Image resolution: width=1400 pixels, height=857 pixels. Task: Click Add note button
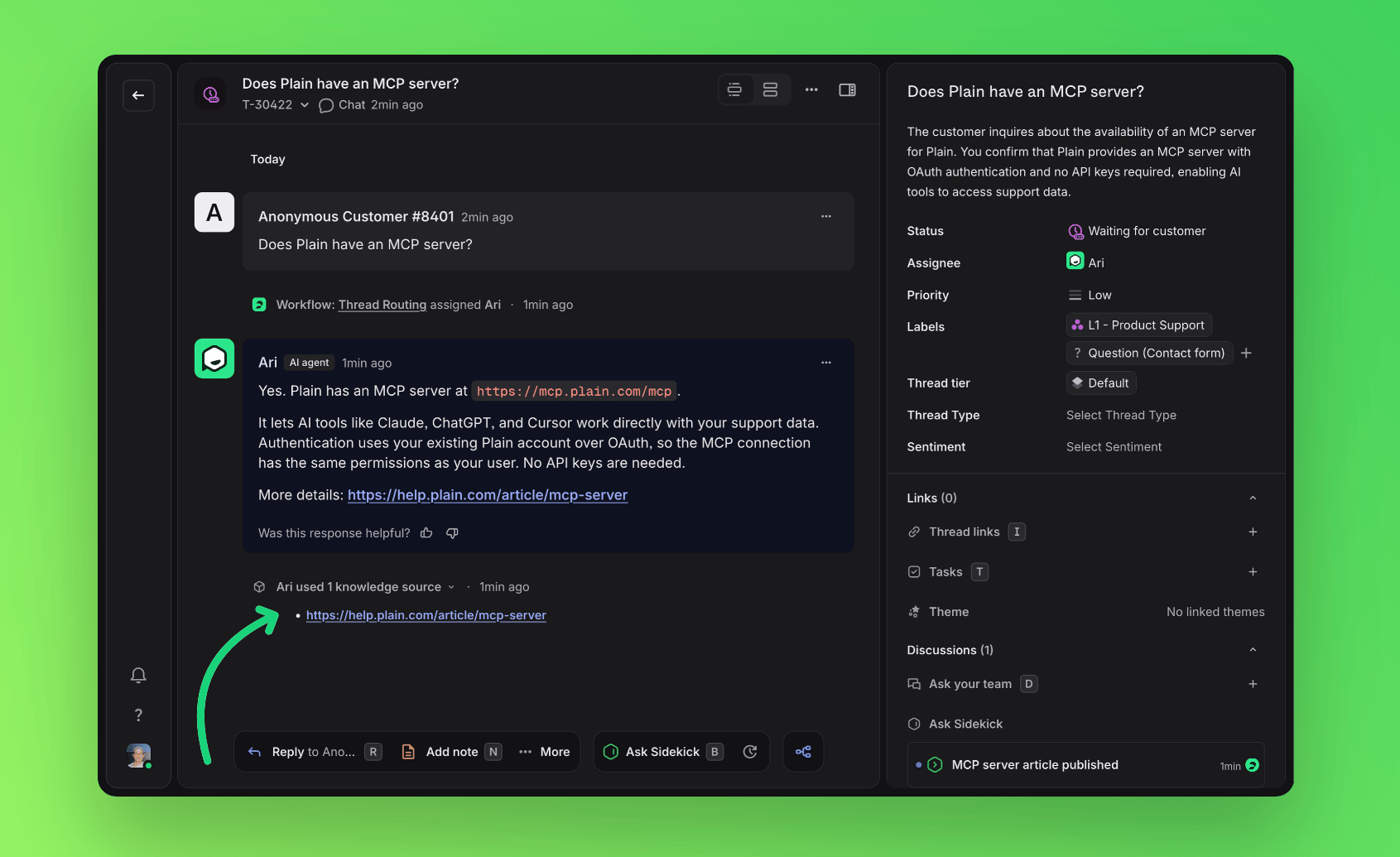pyautogui.click(x=452, y=752)
